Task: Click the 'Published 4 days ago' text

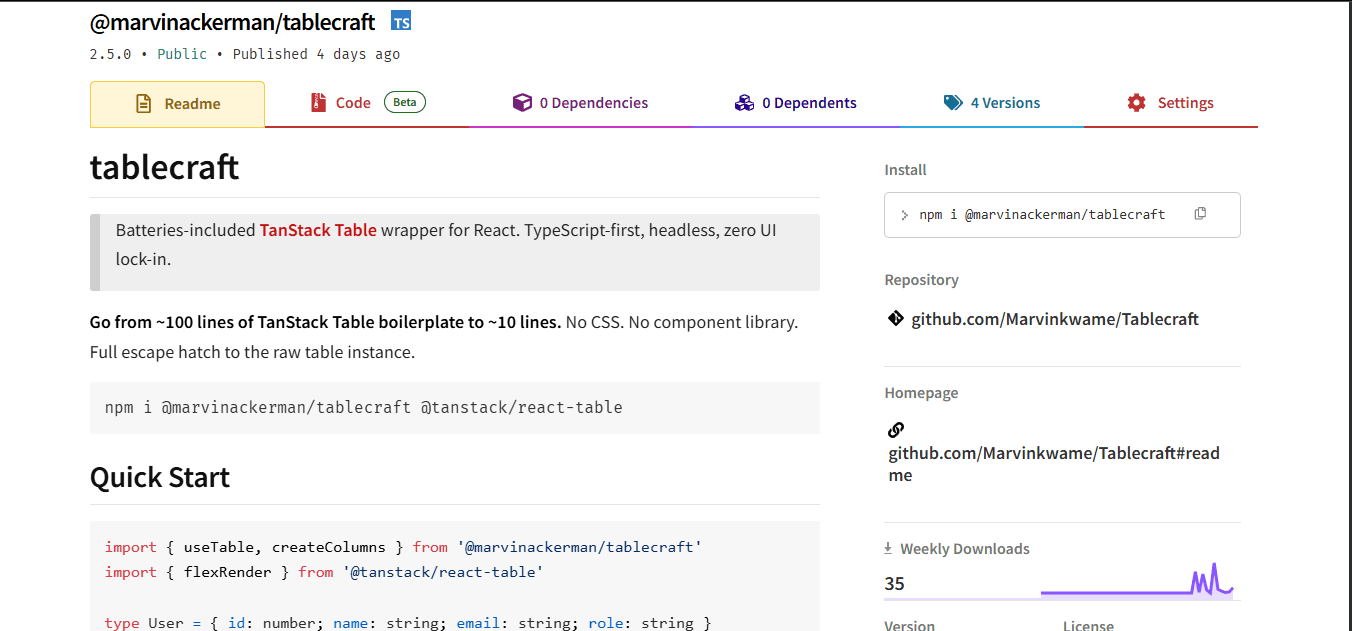Action: pyautogui.click(x=316, y=54)
